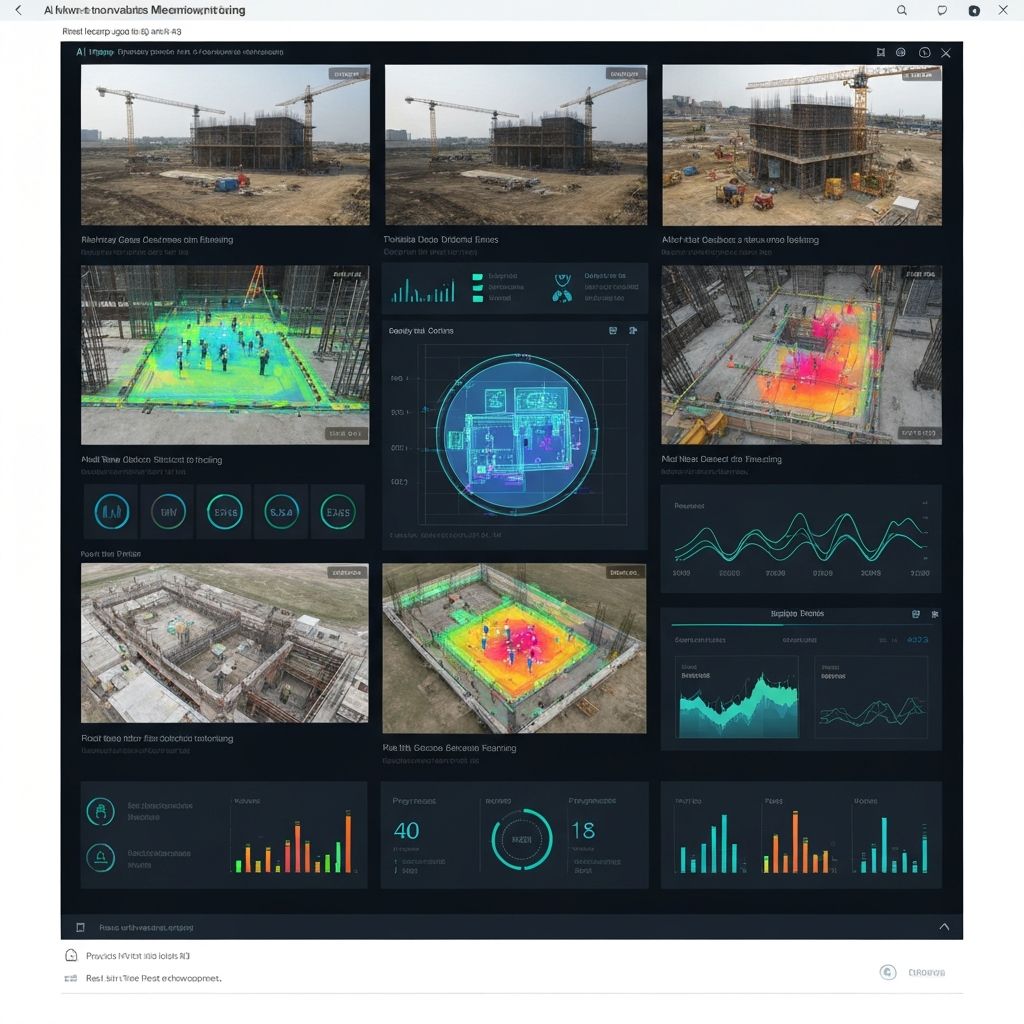This screenshot has height=1024, width=1024.
Task: Click the bookmark icon in the modal header
Action: pos(881,52)
